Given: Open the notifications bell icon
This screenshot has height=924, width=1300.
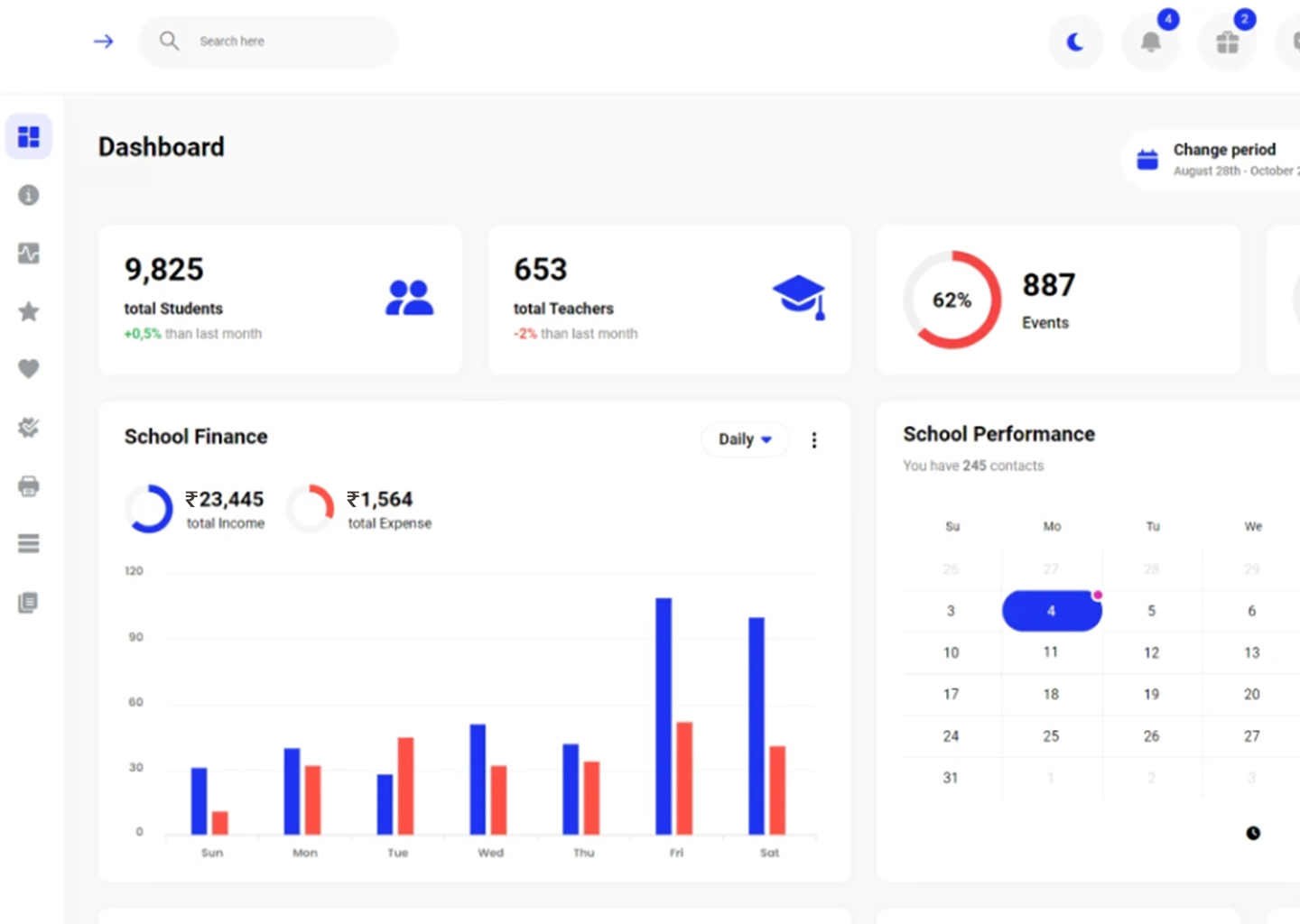Looking at the screenshot, I should [x=1150, y=42].
